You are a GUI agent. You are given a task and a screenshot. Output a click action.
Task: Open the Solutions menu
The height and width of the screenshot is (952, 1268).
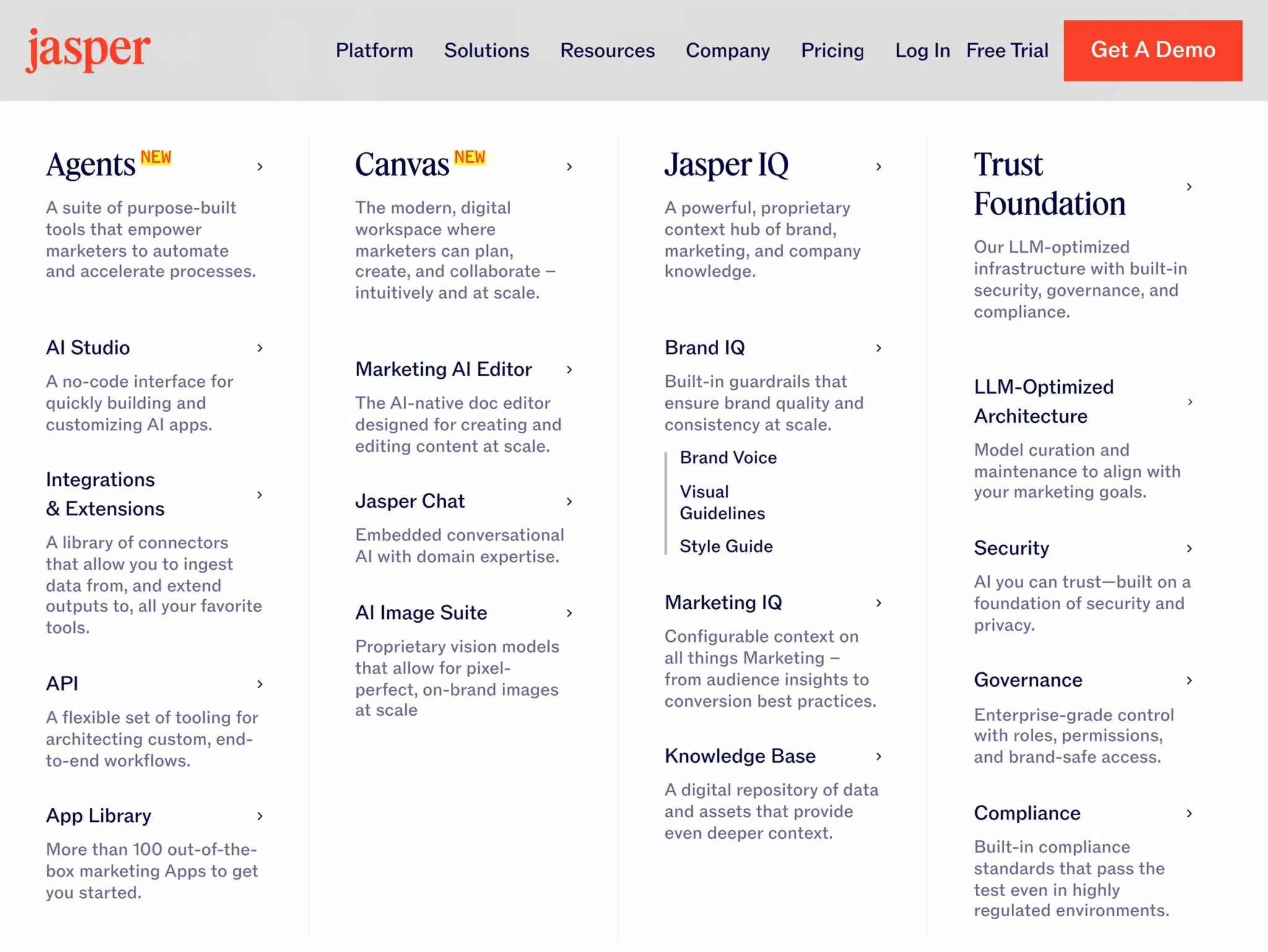click(487, 50)
